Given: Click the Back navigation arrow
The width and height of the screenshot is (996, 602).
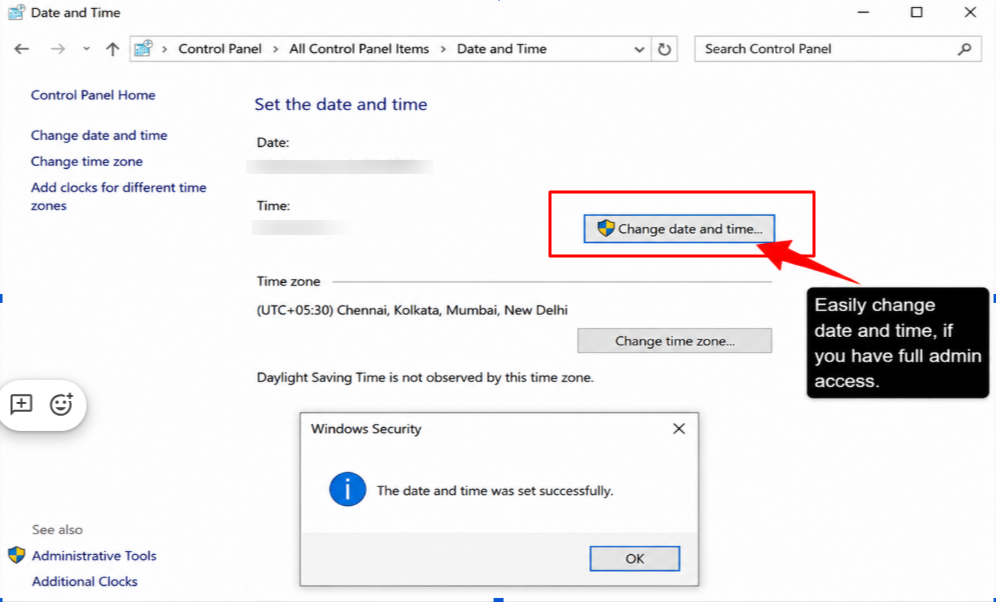Looking at the screenshot, I should click(x=22, y=49).
